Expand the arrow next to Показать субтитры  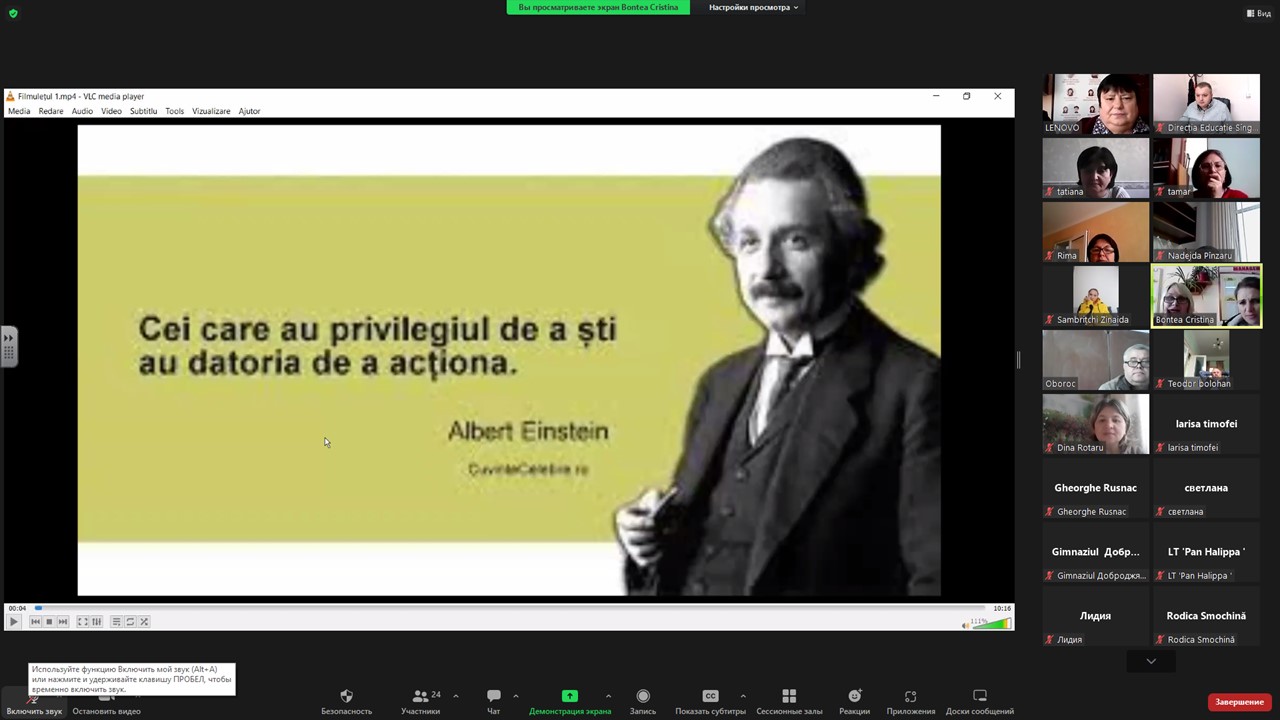pyautogui.click(x=742, y=696)
